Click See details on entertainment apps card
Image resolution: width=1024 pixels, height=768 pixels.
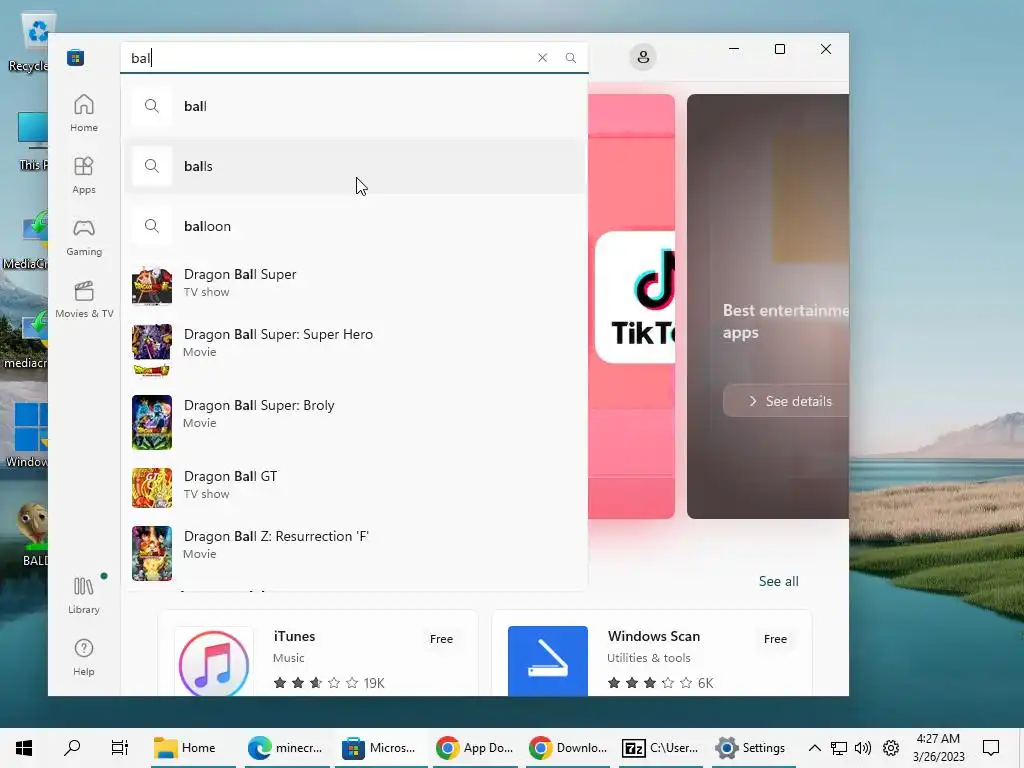pos(786,401)
